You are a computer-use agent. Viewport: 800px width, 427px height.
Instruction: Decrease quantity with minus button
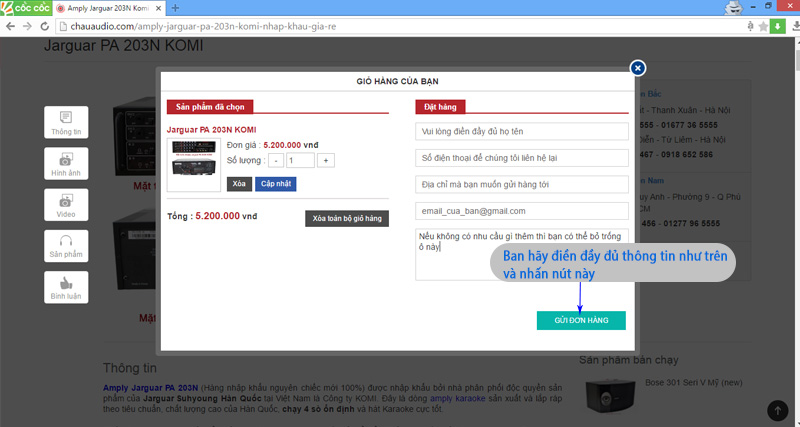click(x=276, y=161)
